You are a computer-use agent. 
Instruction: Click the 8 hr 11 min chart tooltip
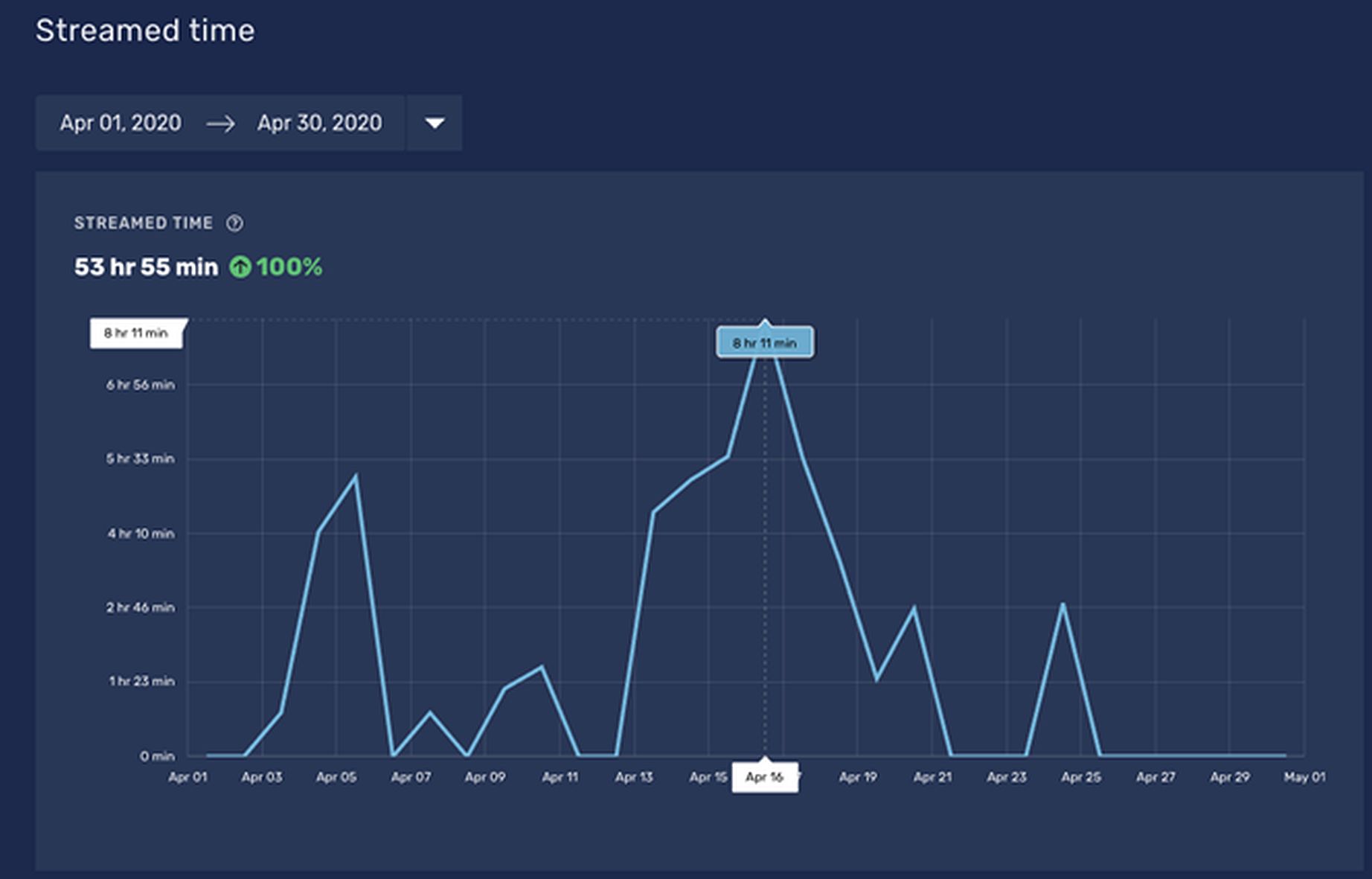(764, 343)
